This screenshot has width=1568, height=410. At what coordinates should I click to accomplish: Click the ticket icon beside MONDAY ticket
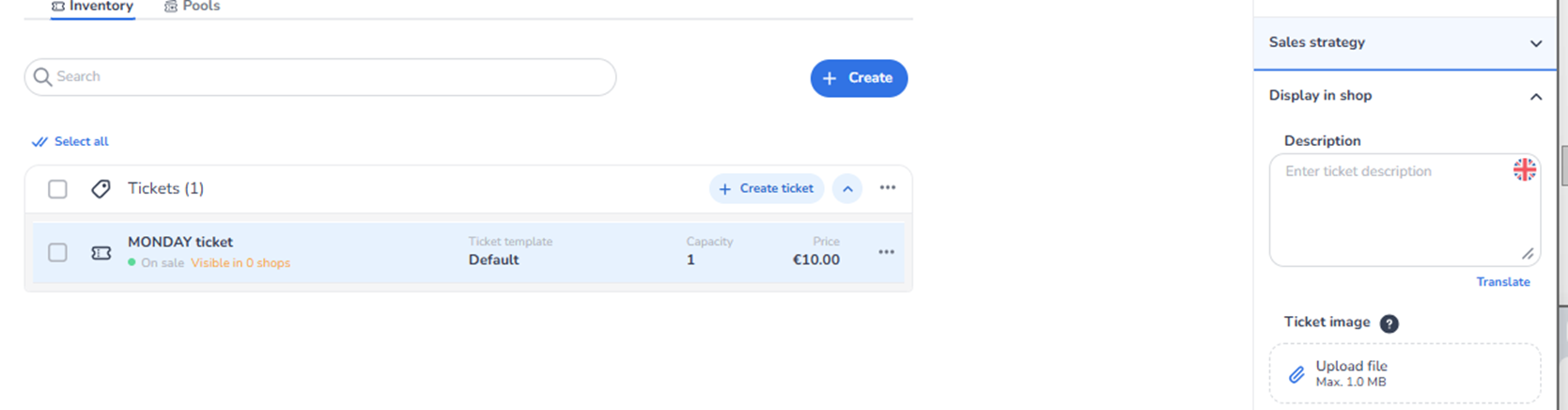101,253
